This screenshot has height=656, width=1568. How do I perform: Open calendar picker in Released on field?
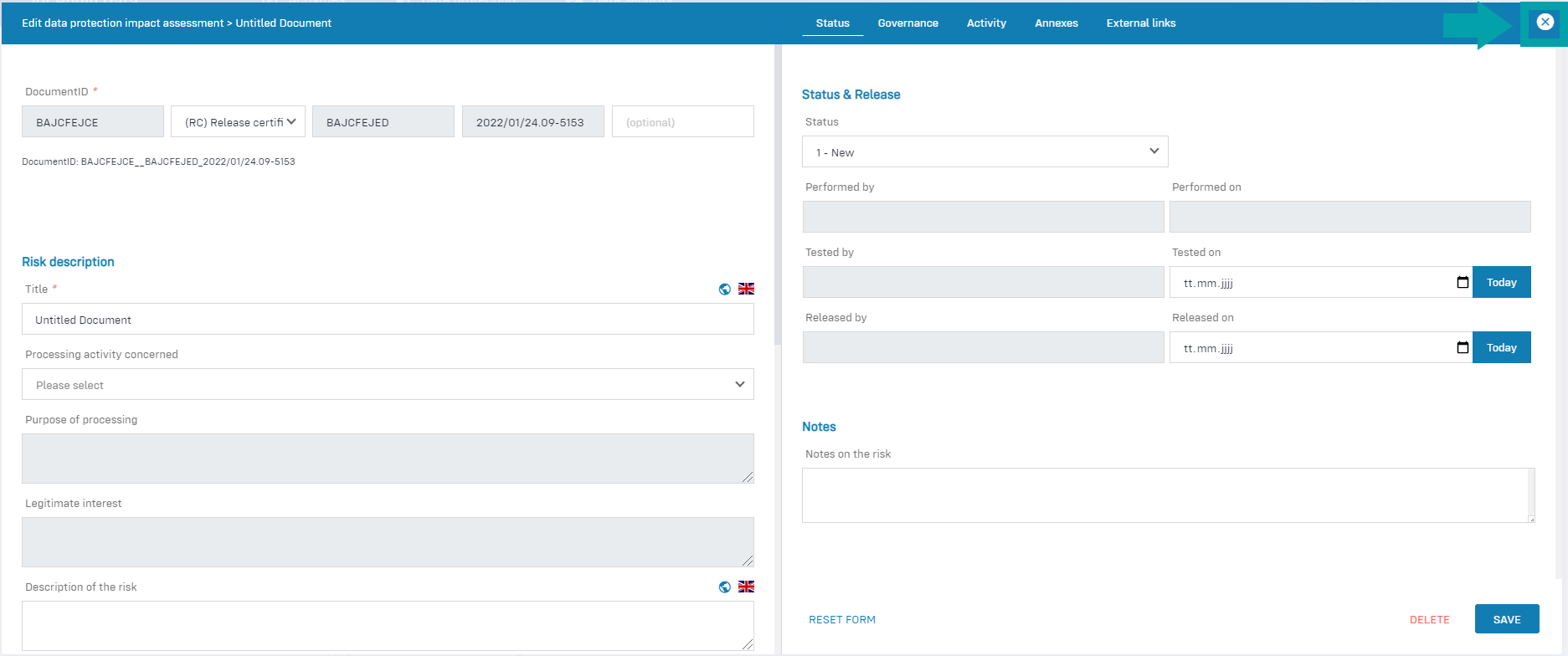(x=1463, y=348)
